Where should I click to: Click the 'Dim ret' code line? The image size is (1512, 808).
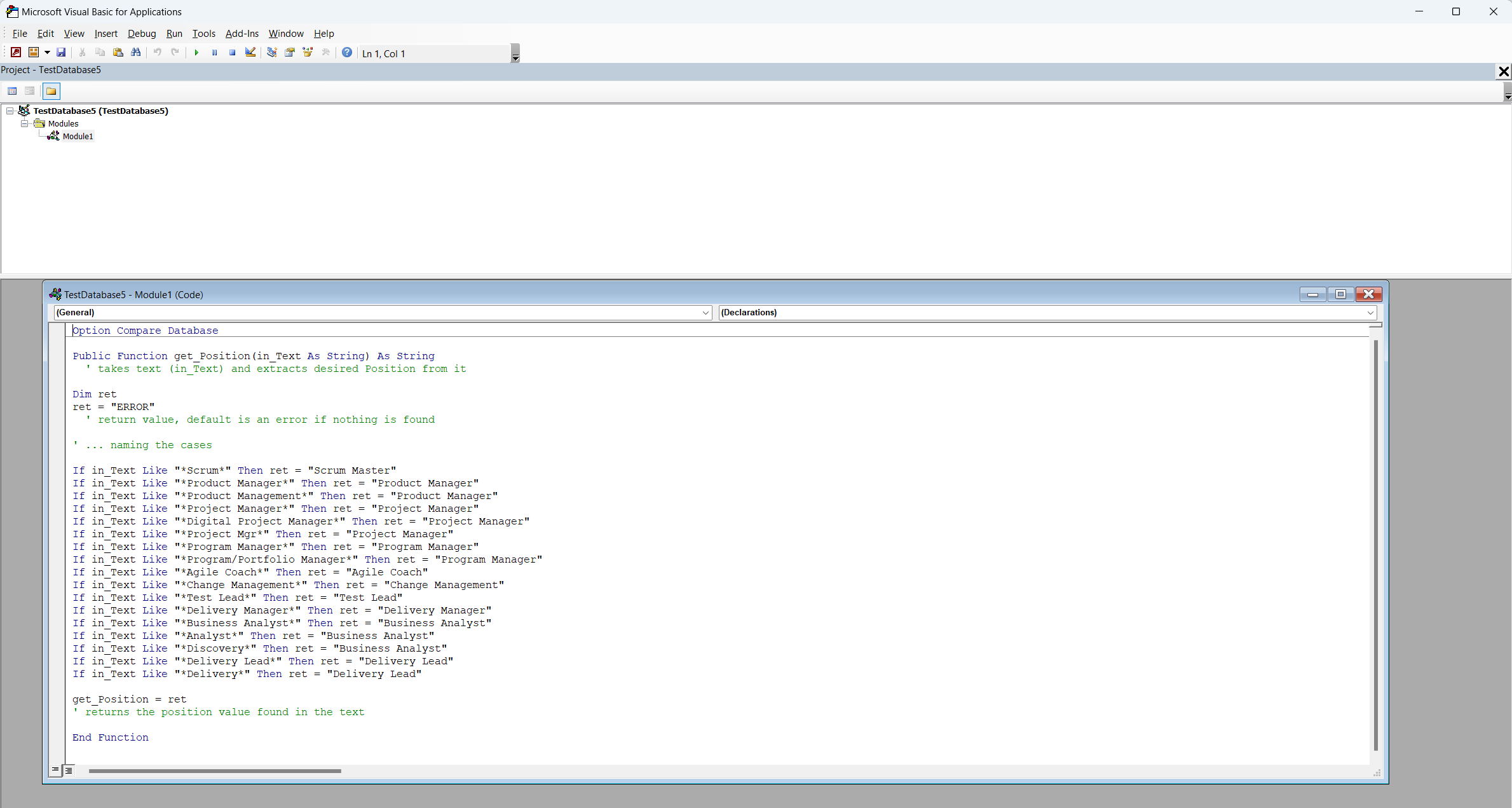point(95,394)
